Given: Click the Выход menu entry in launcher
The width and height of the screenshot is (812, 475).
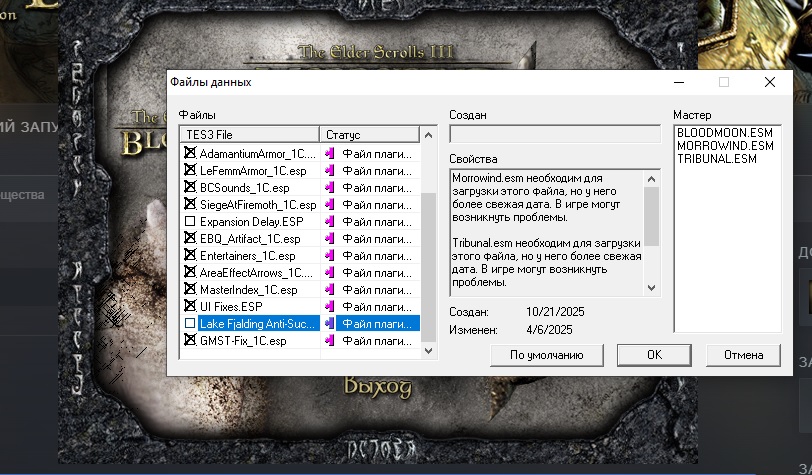Looking at the screenshot, I should [378, 386].
